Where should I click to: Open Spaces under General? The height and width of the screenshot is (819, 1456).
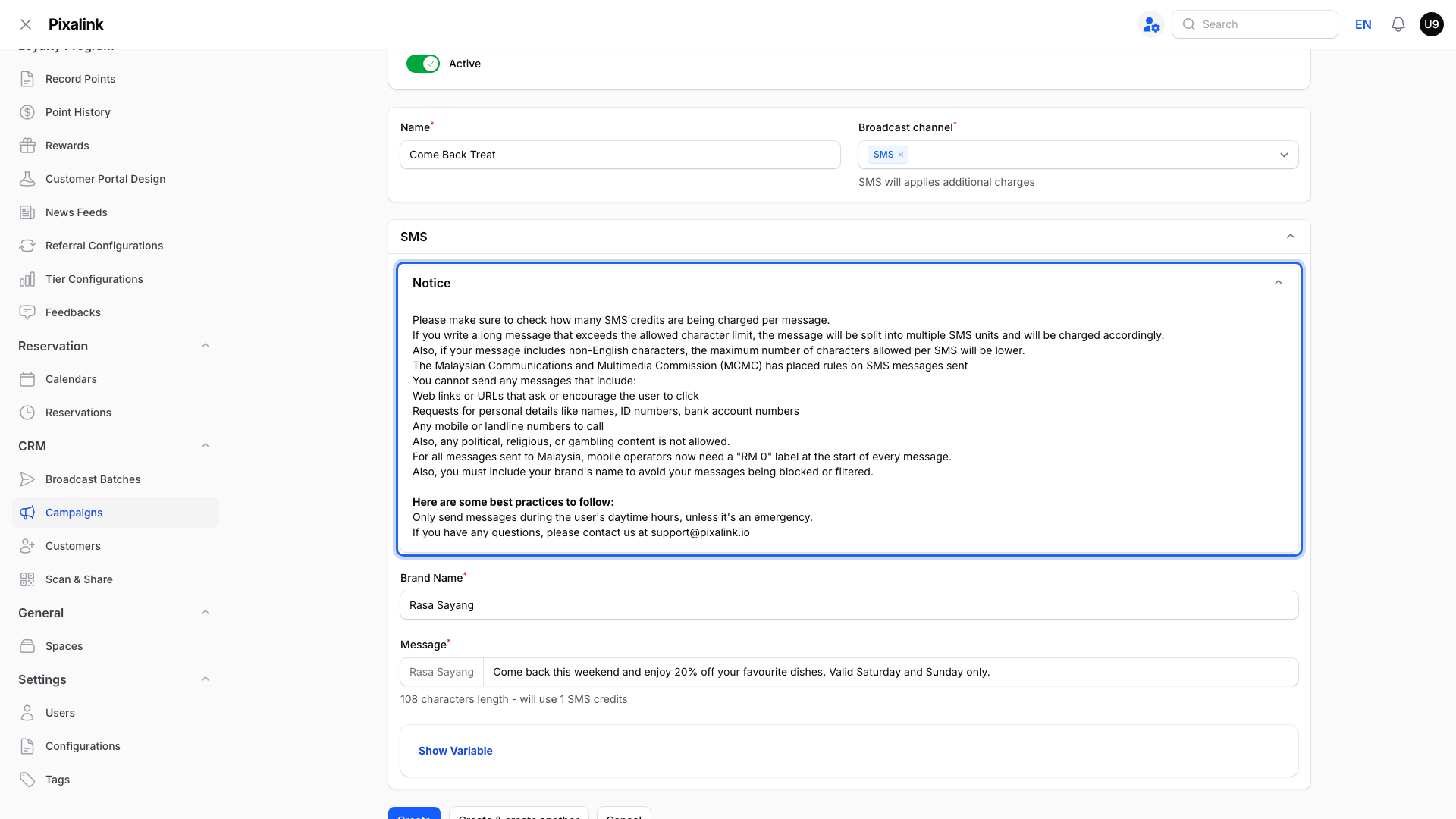[x=115, y=646]
